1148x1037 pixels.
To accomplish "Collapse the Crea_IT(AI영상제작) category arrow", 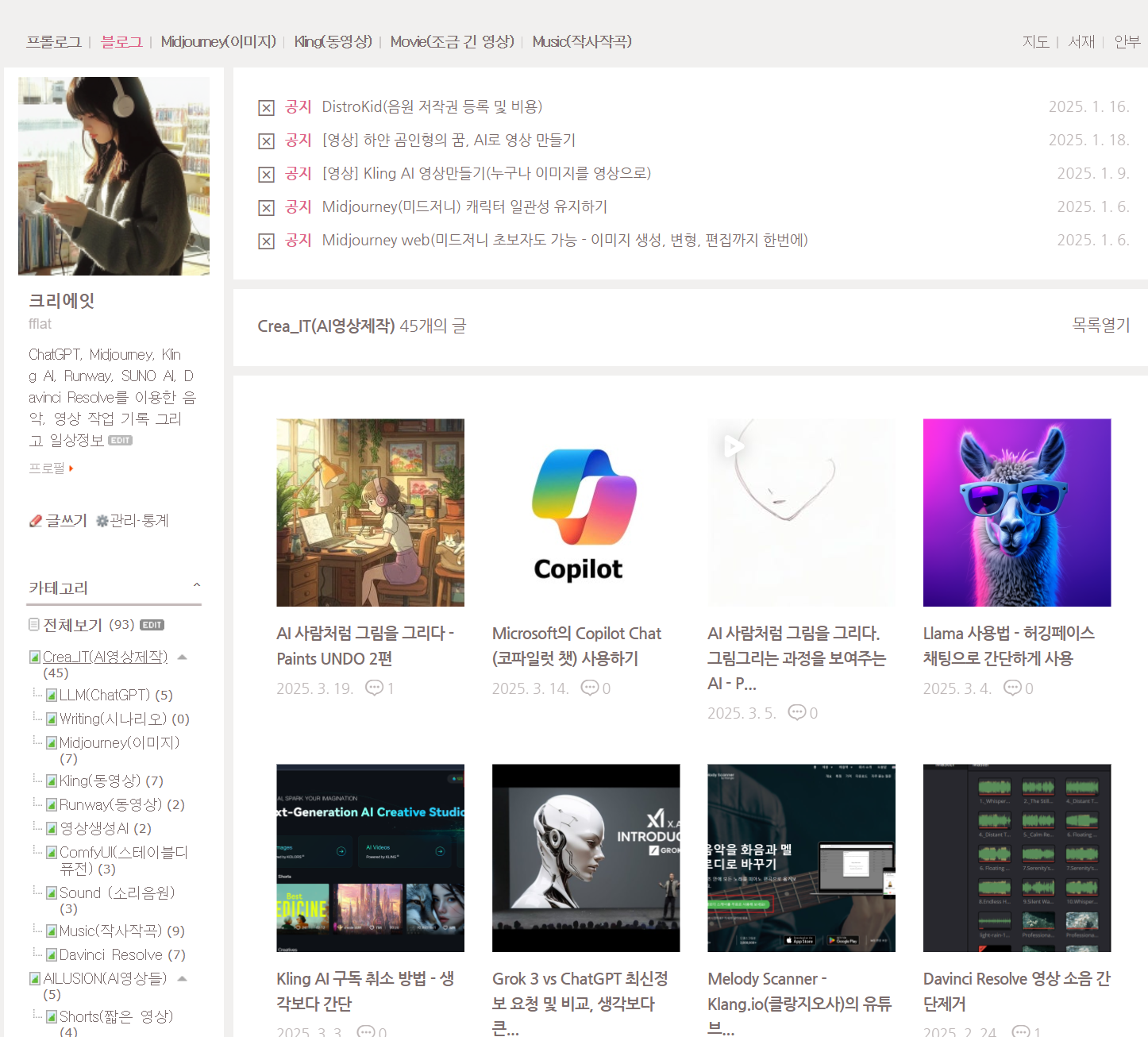I will (x=183, y=657).
